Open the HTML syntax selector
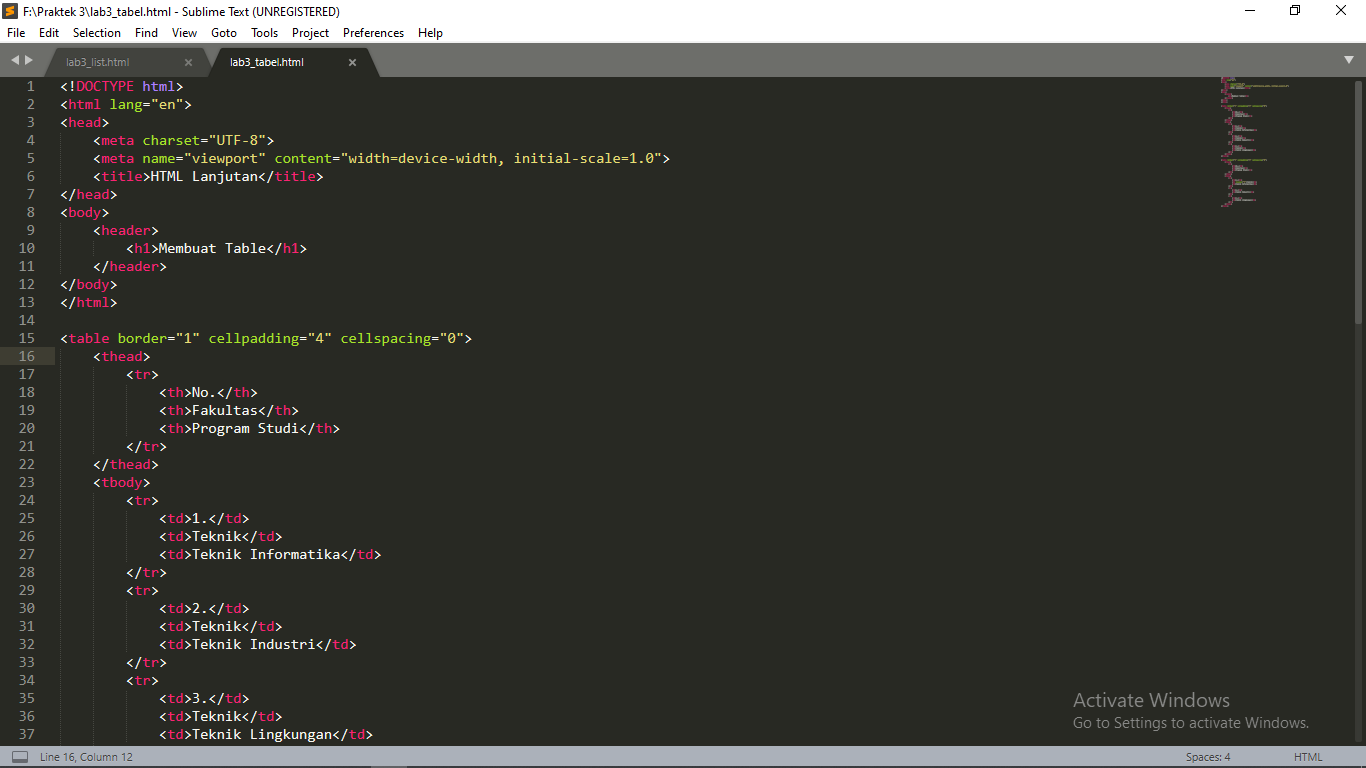1366x768 pixels. pos(1307,757)
